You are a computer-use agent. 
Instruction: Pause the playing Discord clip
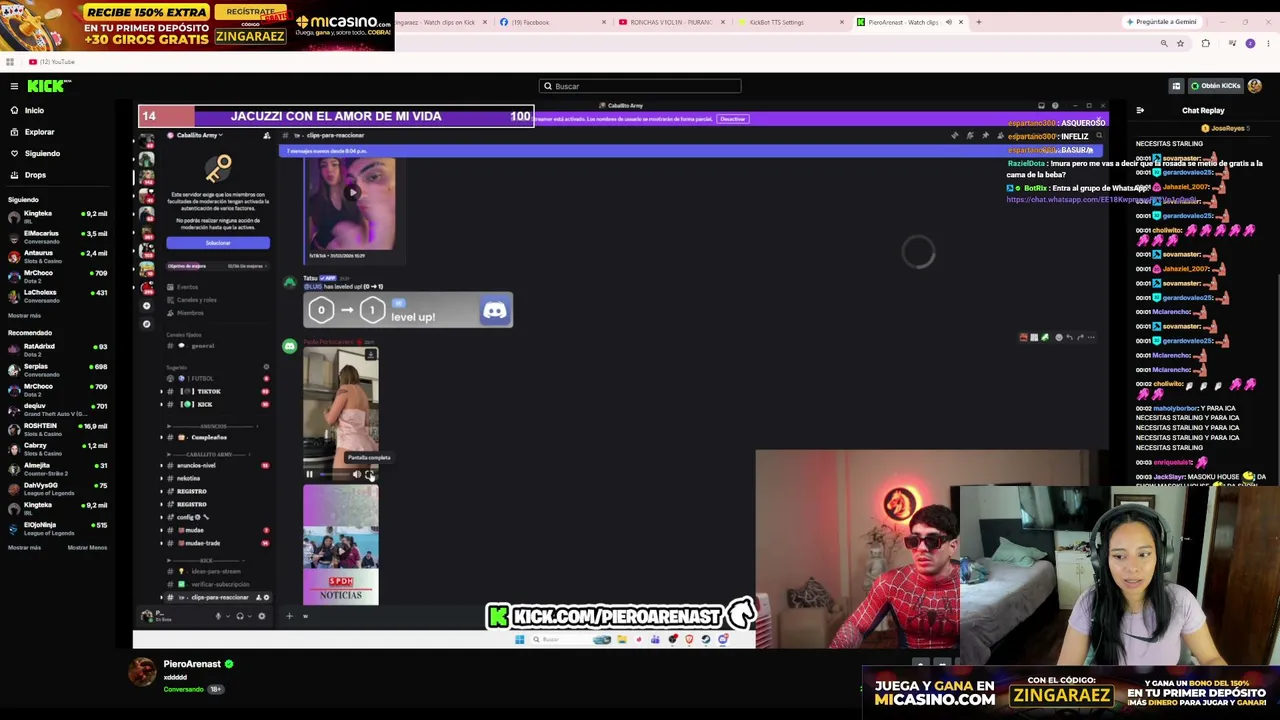pos(309,474)
